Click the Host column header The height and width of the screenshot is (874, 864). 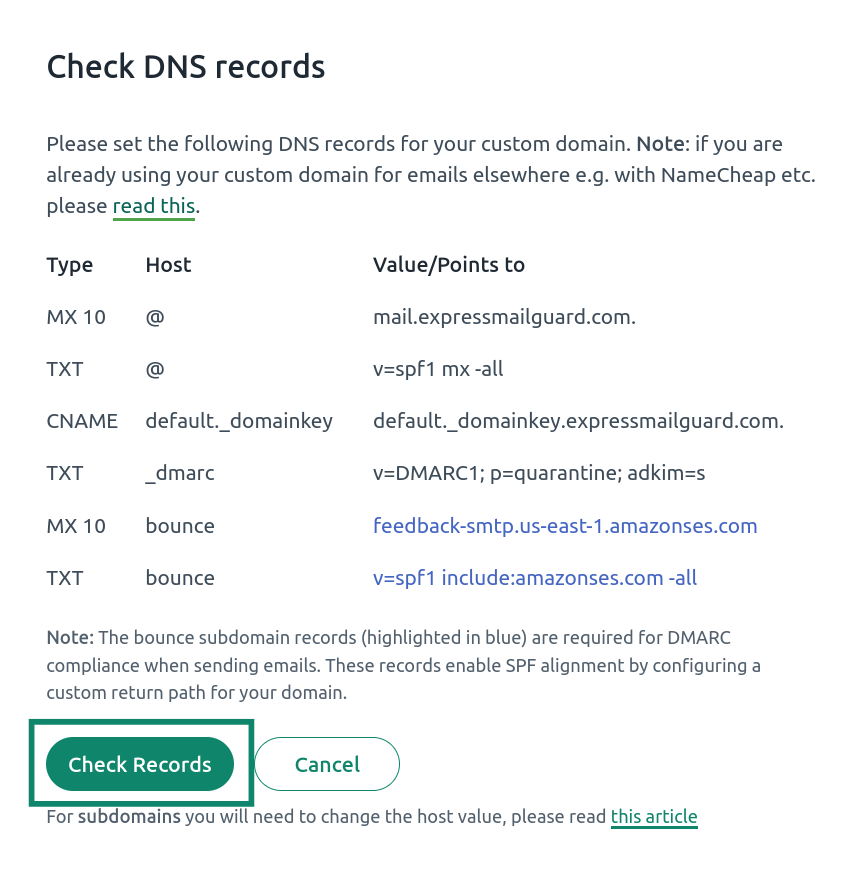pos(168,265)
